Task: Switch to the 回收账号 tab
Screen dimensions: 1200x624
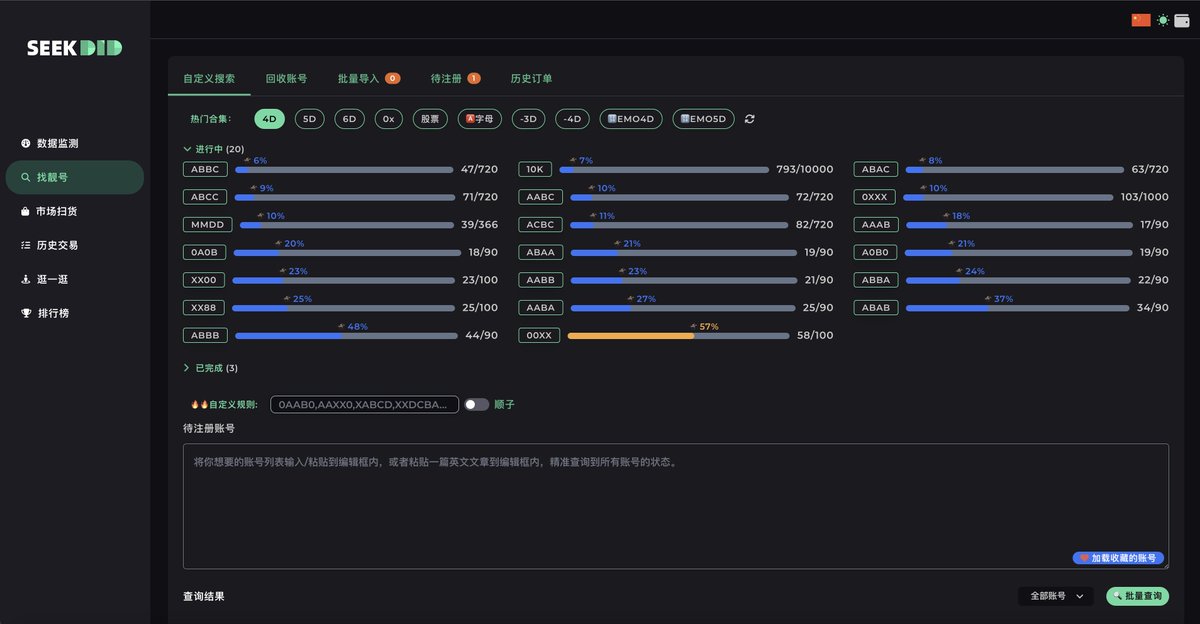Action: (286, 78)
